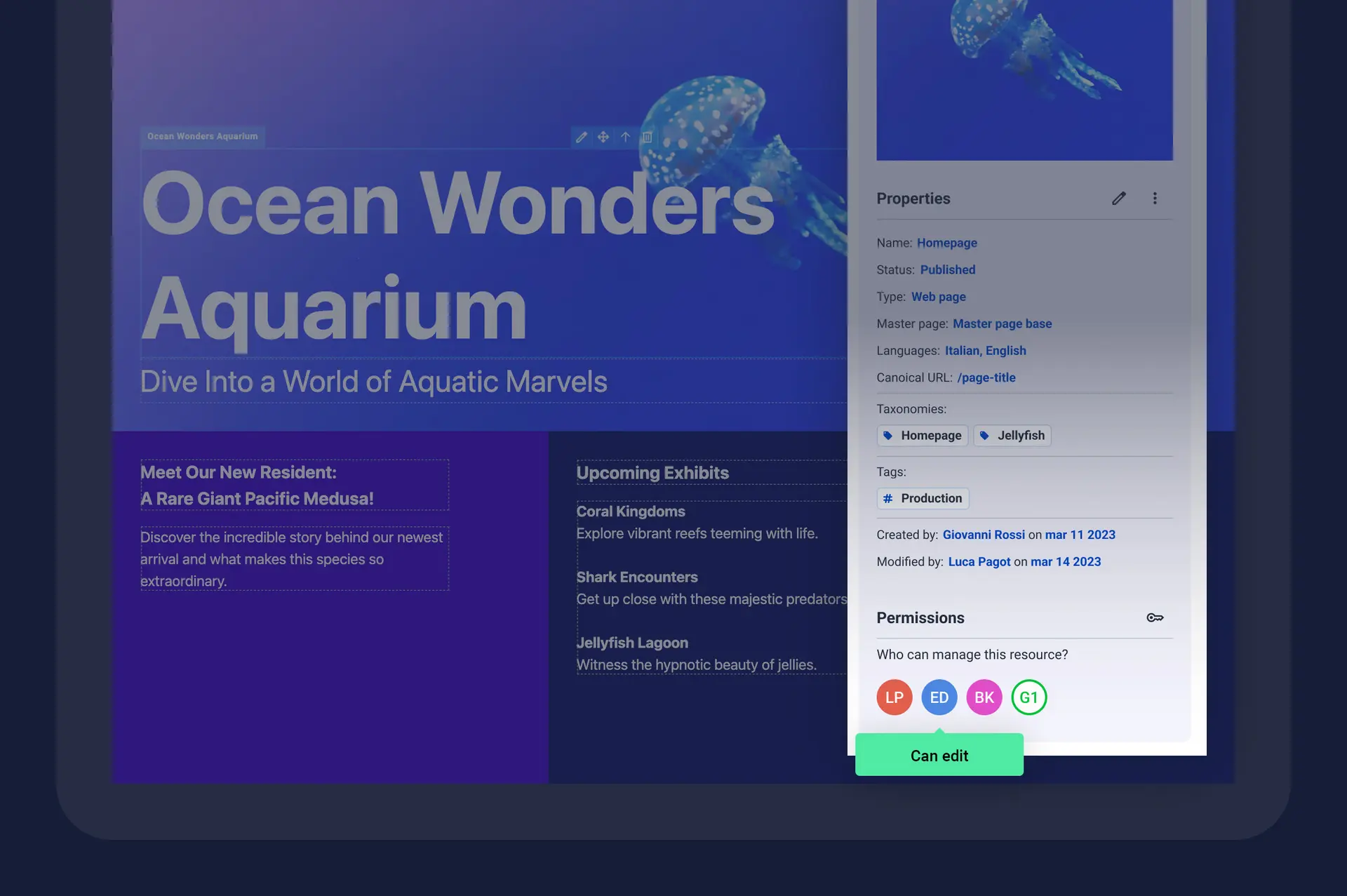Click the BK user avatar
This screenshot has height=896, width=1347.
click(x=984, y=697)
